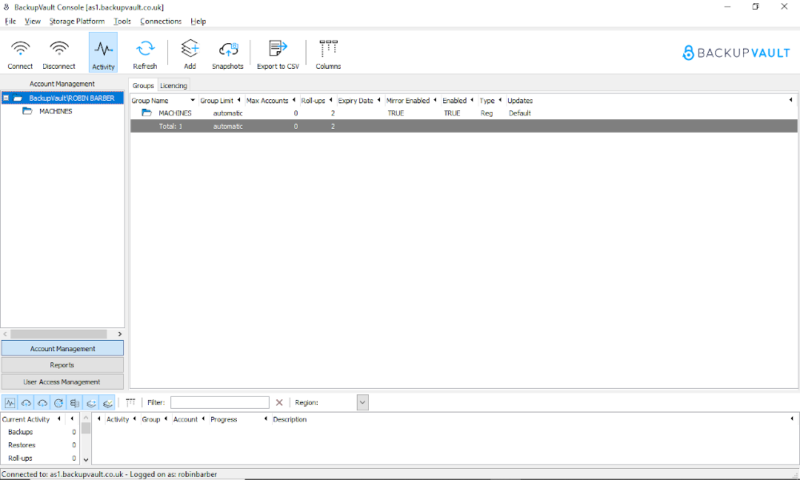
Task: Collapse the BackupVault\ROBIN BARBER tree node
Action: pos(7,98)
